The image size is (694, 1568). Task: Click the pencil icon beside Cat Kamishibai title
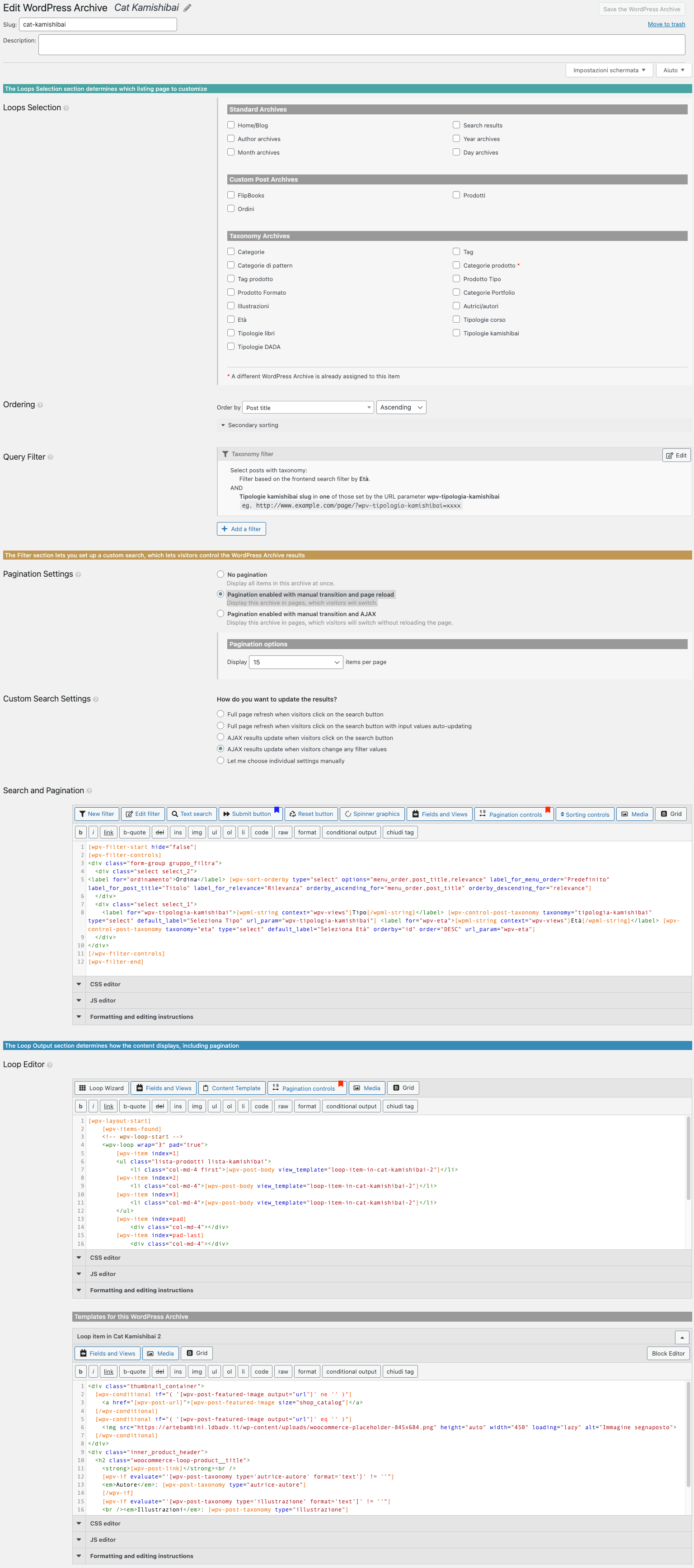[188, 8]
